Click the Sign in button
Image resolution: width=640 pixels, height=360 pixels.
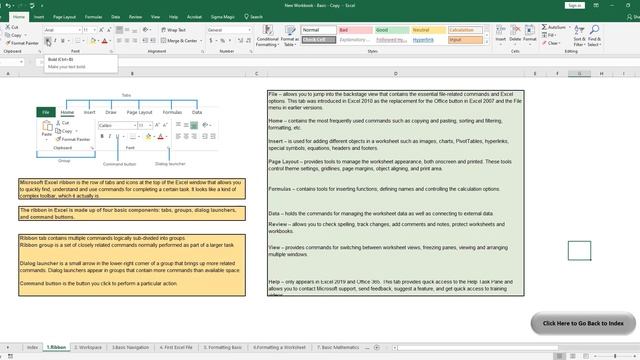pyautogui.click(x=574, y=6)
